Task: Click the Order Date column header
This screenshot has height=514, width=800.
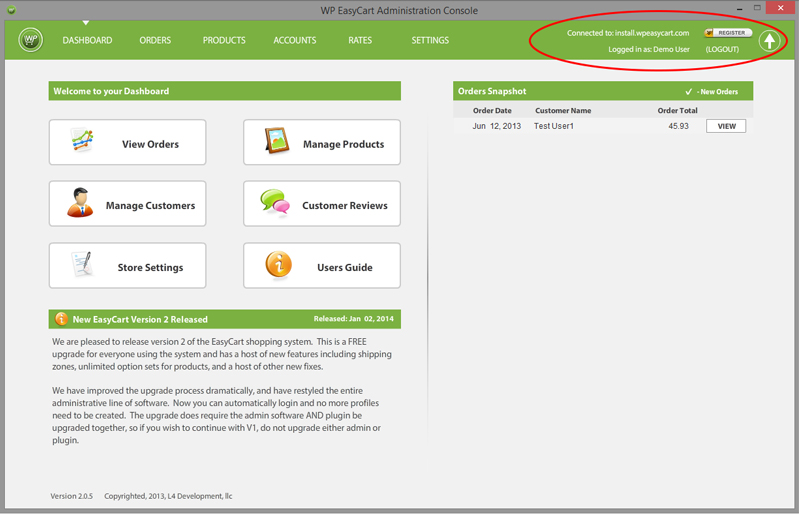Action: click(x=492, y=110)
